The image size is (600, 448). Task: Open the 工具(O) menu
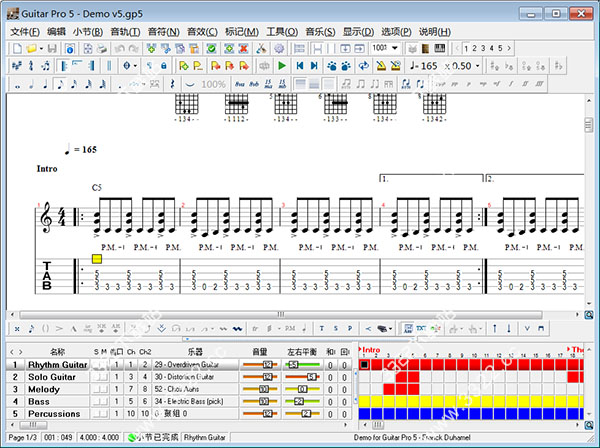pyautogui.click(x=282, y=32)
